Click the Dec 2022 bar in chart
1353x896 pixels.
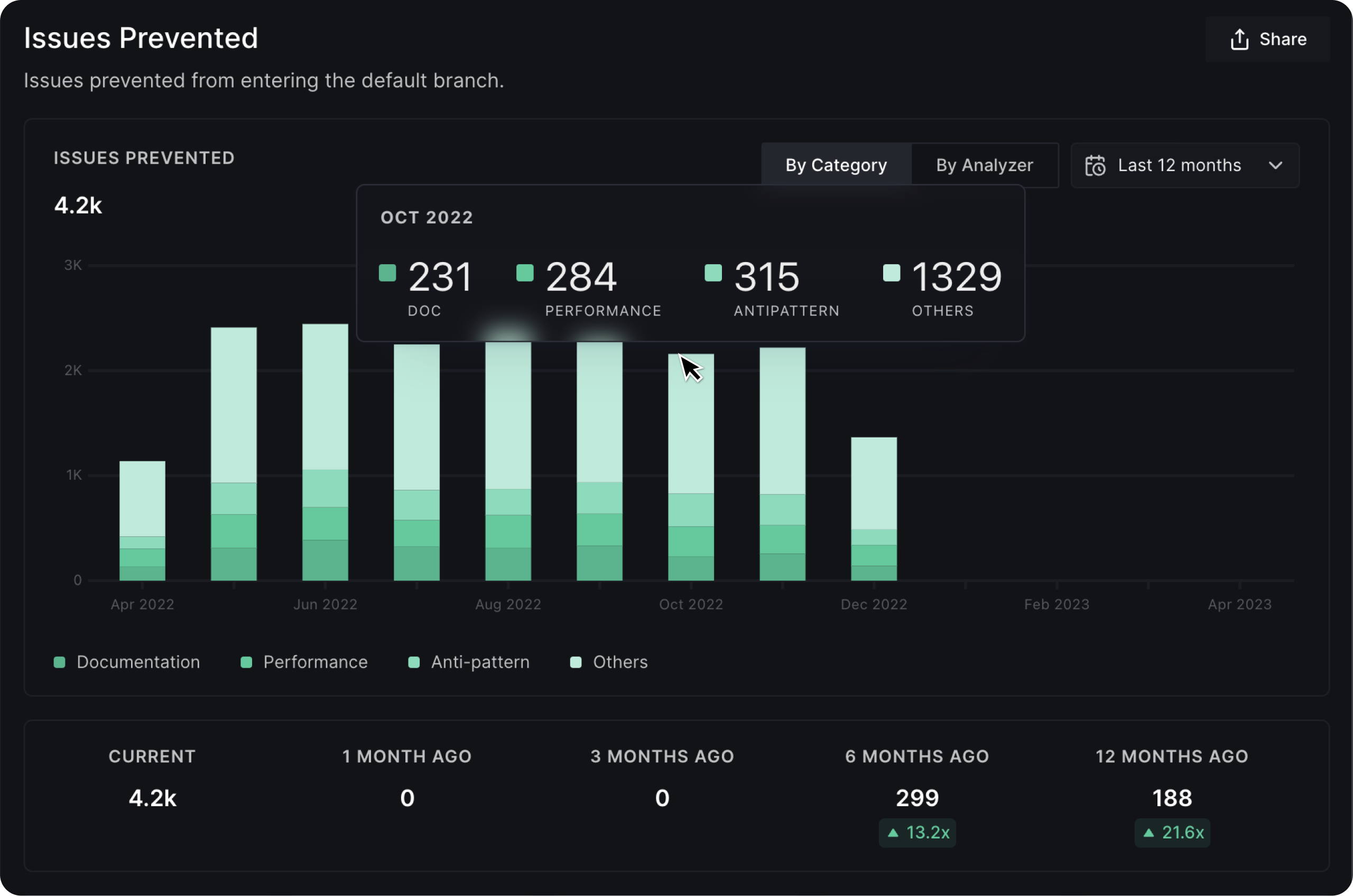coord(874,509)
